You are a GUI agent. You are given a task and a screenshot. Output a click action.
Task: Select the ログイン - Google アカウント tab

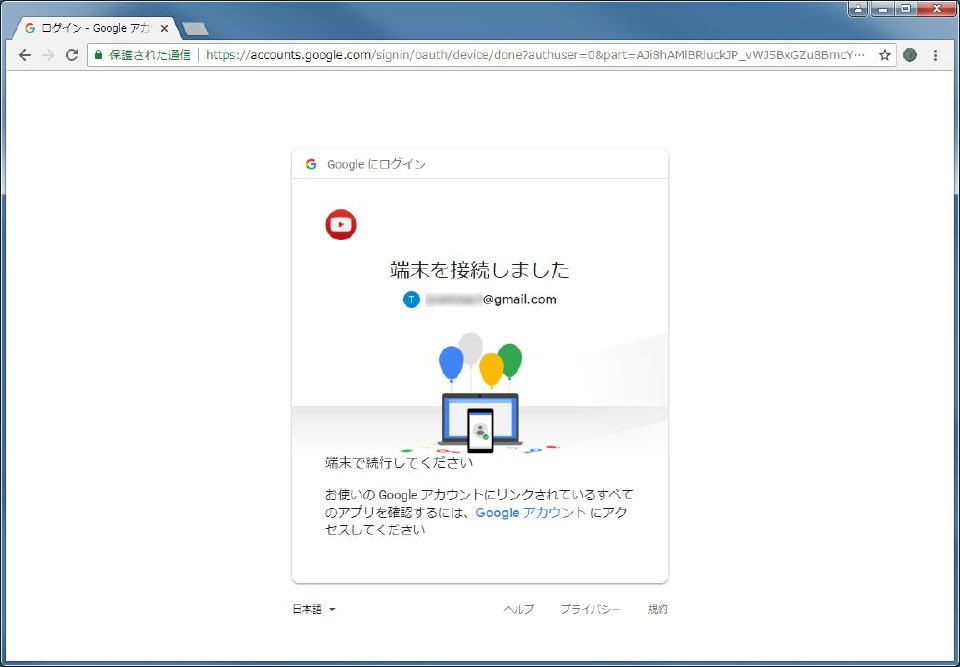97,28
